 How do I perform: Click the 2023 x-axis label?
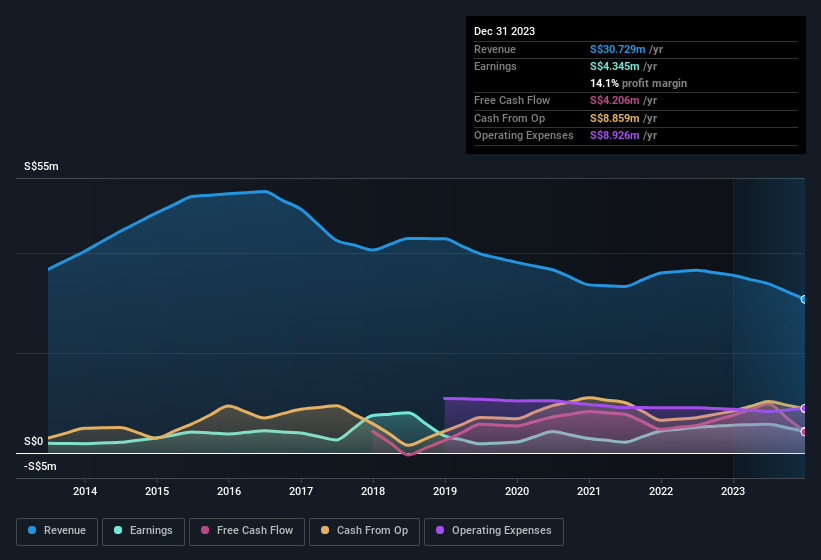click(733, 491)
